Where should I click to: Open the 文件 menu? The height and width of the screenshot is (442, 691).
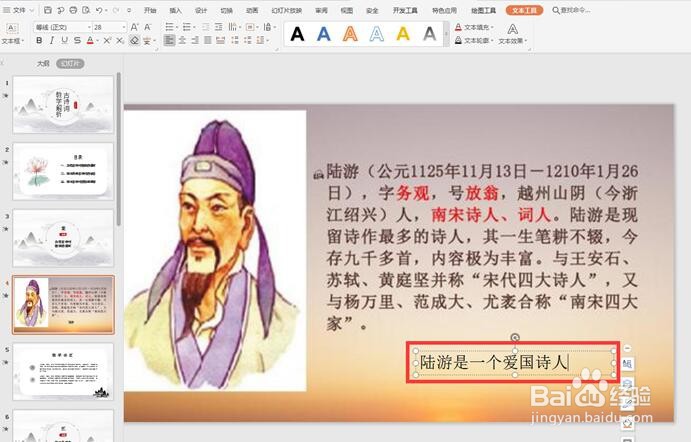click(18, 10)
